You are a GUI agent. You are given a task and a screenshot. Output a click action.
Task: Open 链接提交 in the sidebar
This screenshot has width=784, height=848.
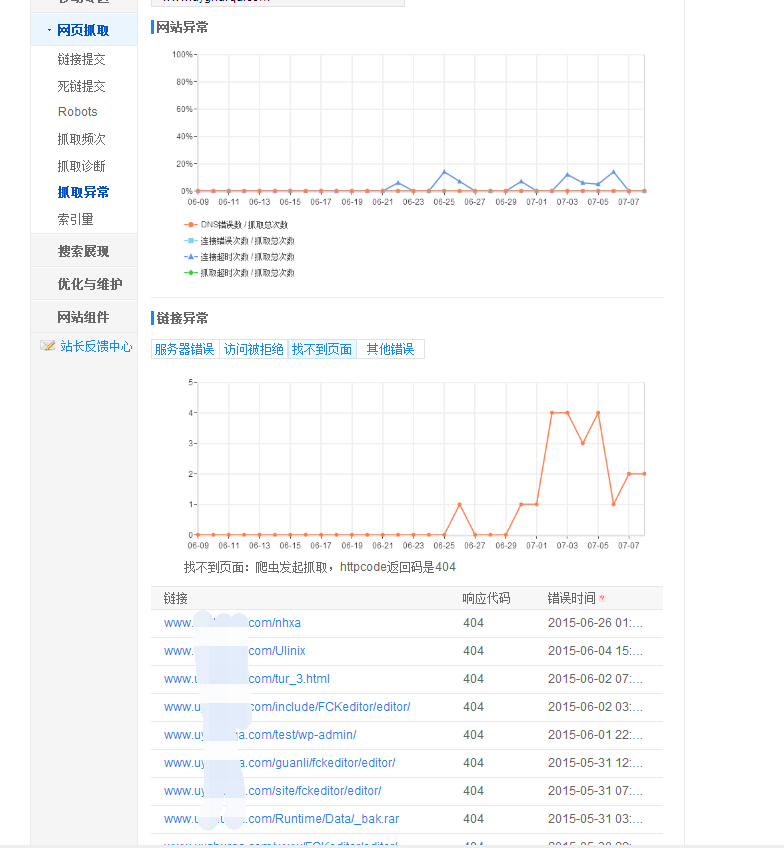click(x=81, y=60)
